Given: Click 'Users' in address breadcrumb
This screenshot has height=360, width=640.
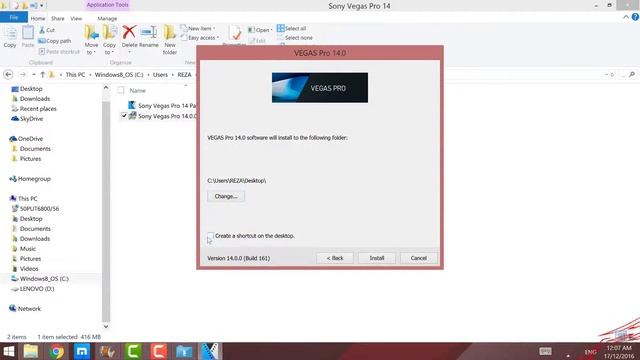Looking at the screenshot, I should click(160, 75).
